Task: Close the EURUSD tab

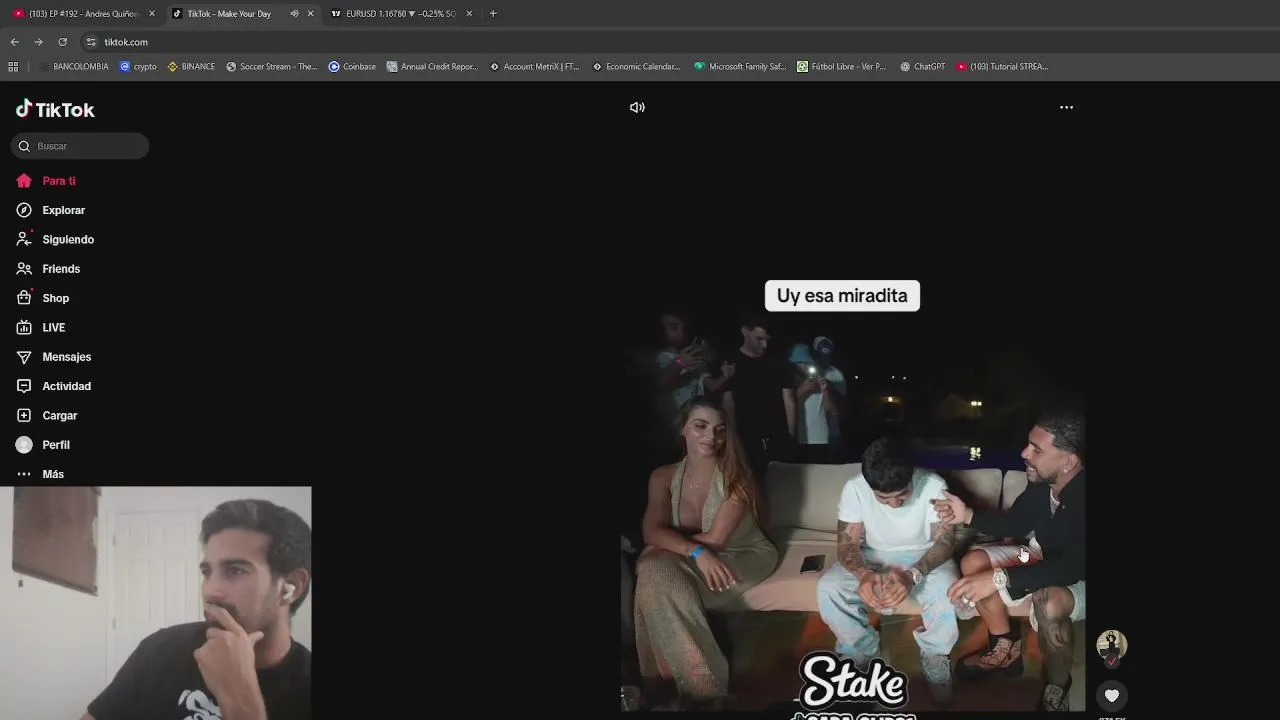Action: click(x=469, y=14)
